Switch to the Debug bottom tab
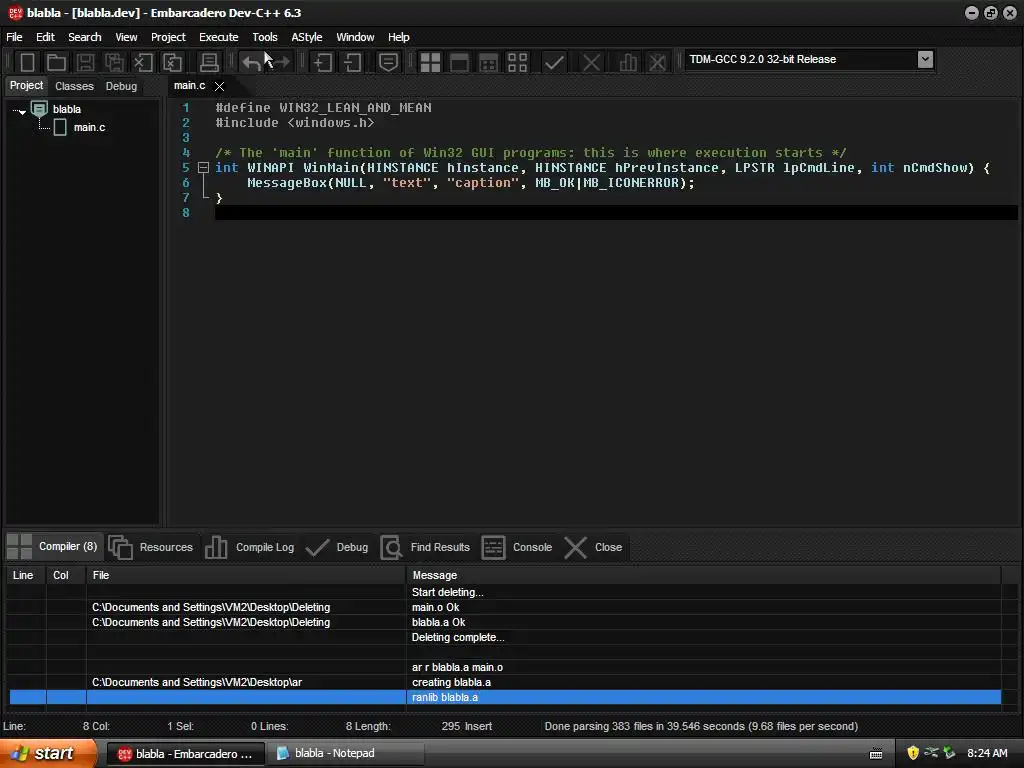Viewport: 1024px width, 768px height. click(337, 547)
